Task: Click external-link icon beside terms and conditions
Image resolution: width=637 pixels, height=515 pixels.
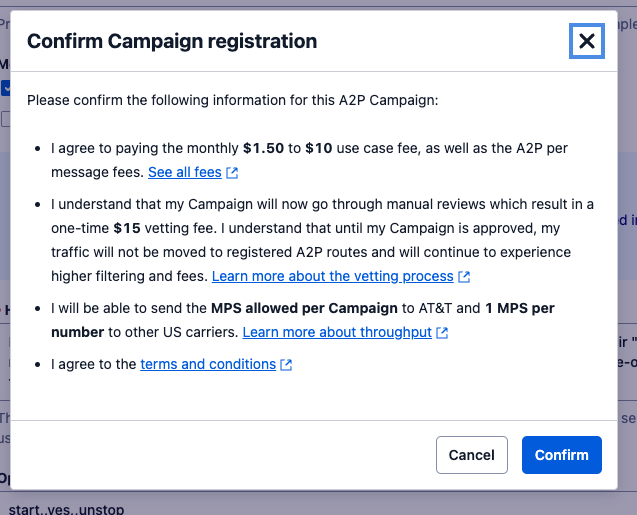Action: [x=287, y=365]
